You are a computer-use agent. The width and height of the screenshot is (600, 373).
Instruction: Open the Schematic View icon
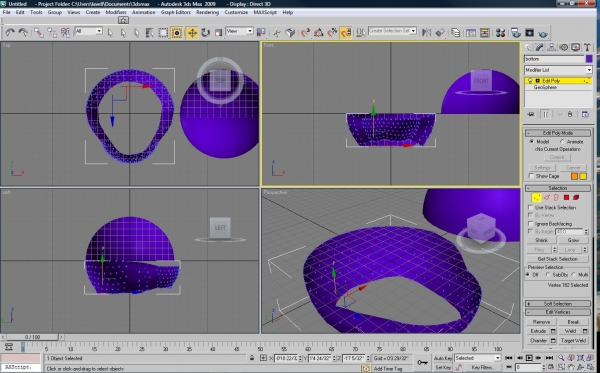484,33
